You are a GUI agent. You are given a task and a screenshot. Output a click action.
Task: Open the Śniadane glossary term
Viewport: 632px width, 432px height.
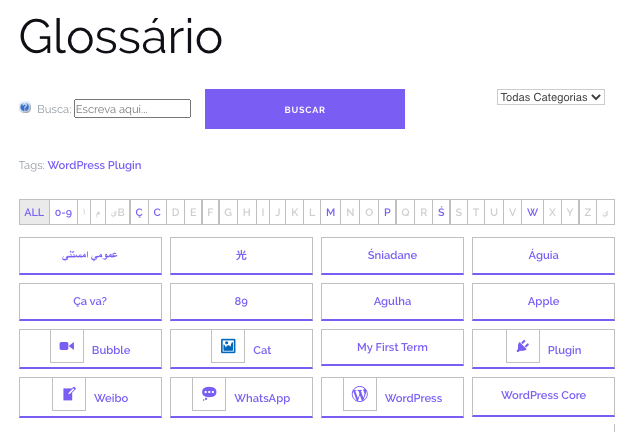click(392, 255)
